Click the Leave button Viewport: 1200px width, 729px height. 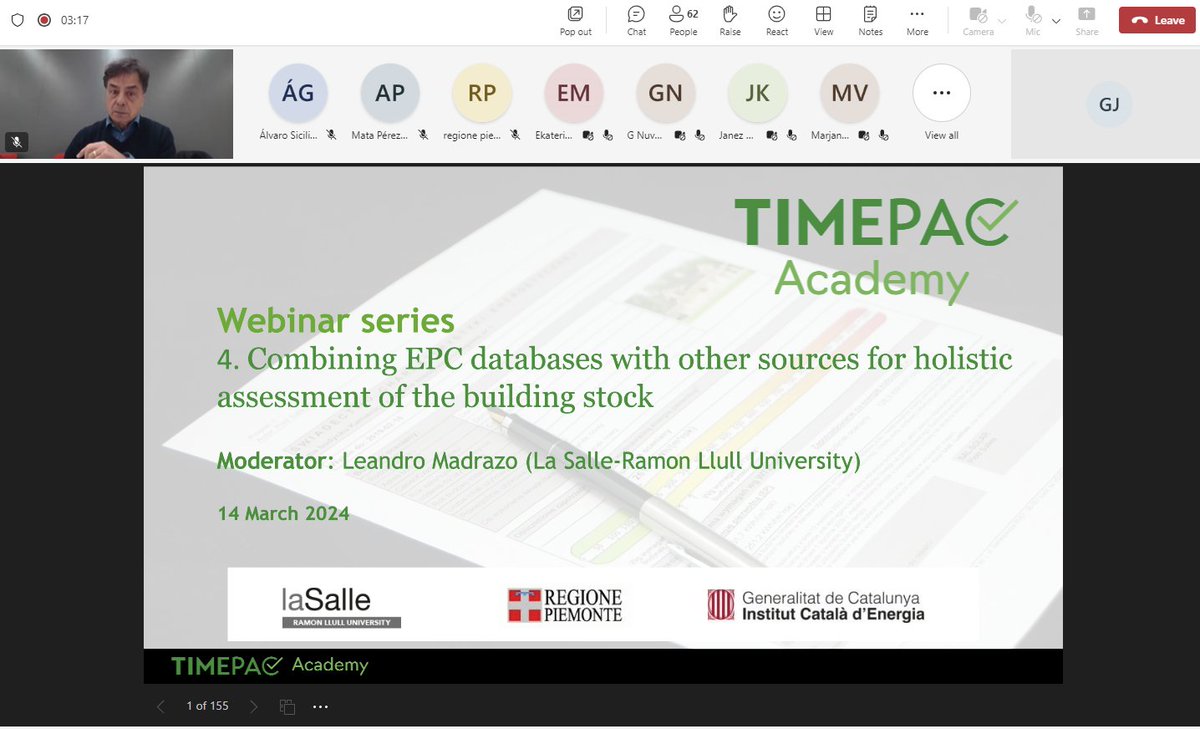(1155, 20)
